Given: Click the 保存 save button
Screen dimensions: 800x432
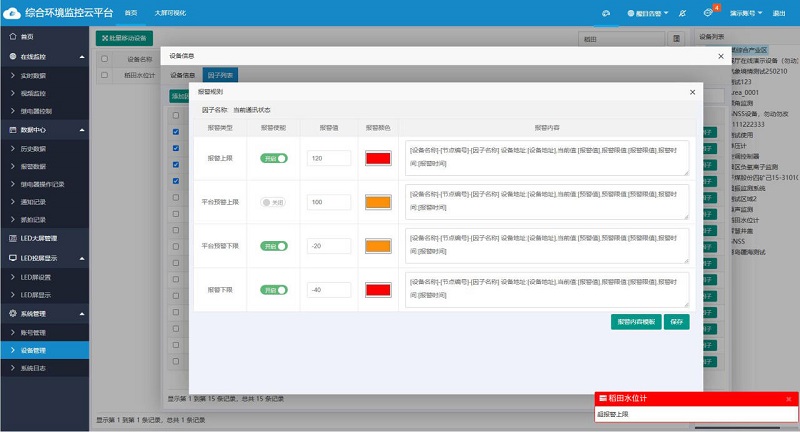Looking at the screenshot, I should [677, 322].
